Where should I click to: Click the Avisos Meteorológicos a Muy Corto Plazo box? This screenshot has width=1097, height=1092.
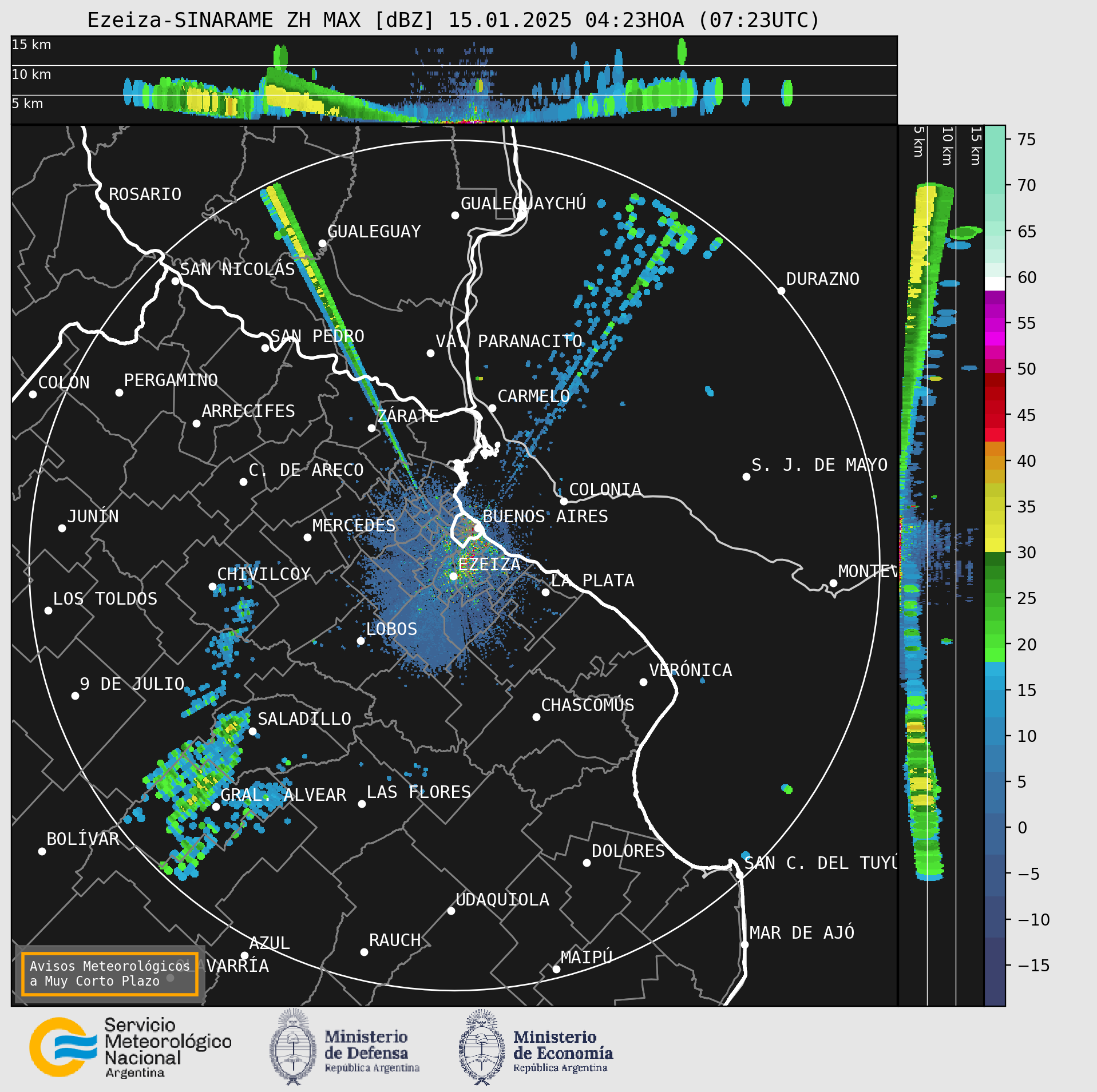click(x=109, y=974)
